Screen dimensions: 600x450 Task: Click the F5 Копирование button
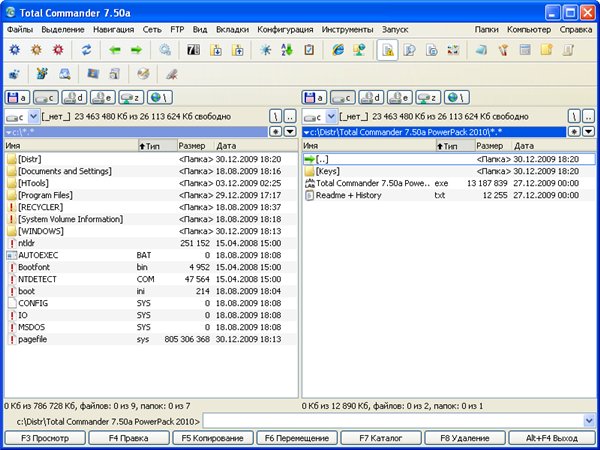click(x=213, y=438)
